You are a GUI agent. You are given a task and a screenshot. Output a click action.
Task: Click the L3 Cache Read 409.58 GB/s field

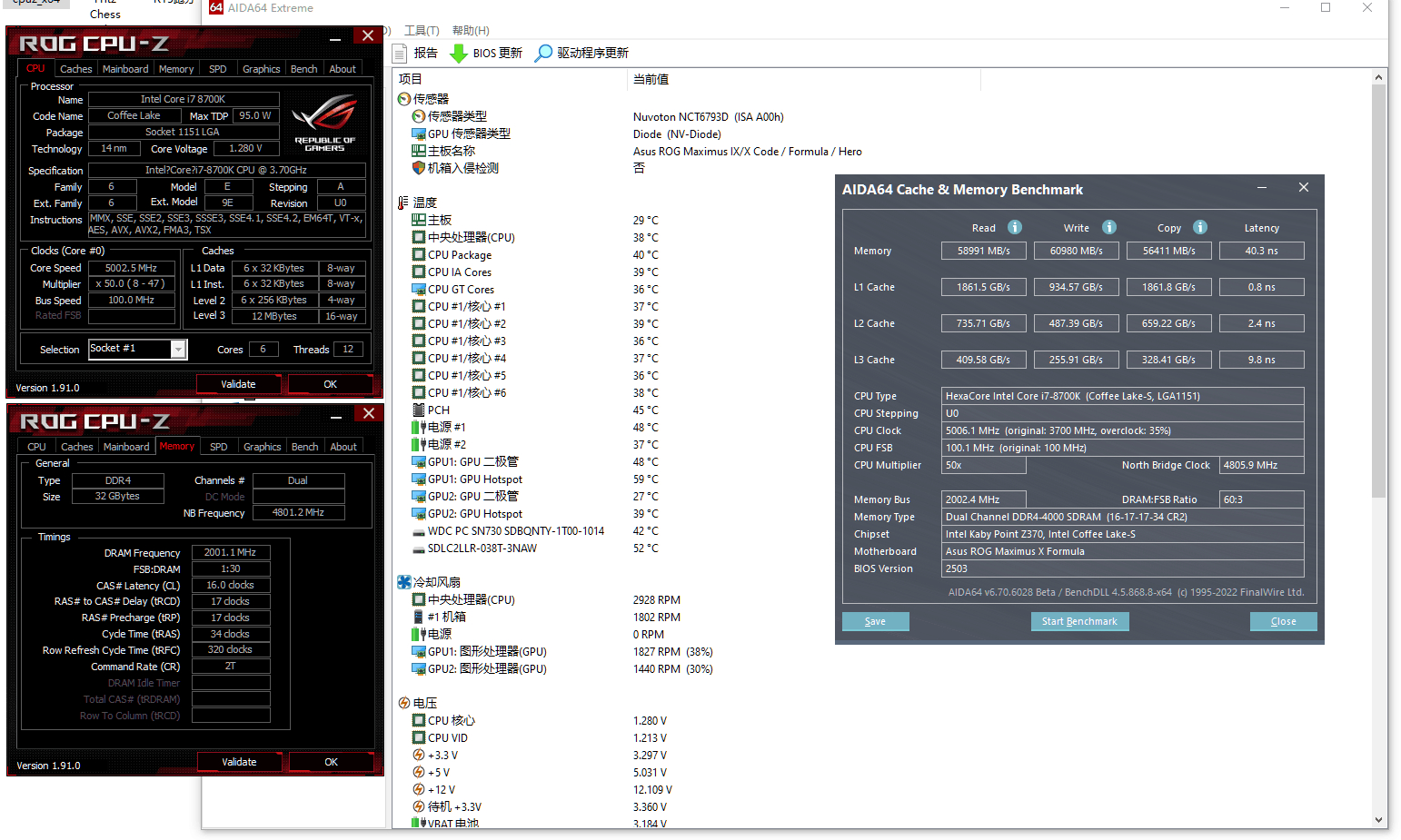tap(984, 360)
